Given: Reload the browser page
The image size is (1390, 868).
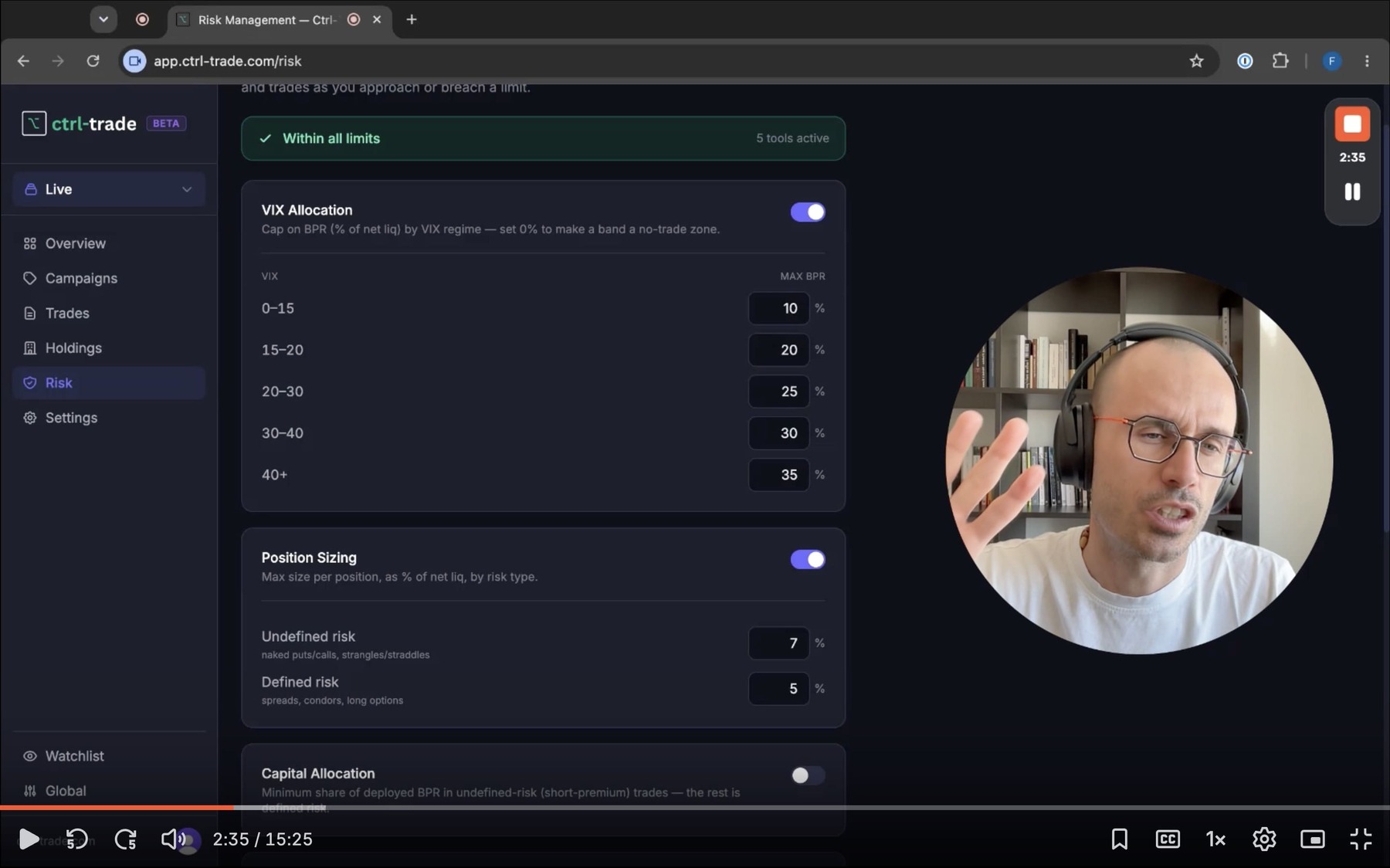Looking at the screenshot, I should 93,61.
